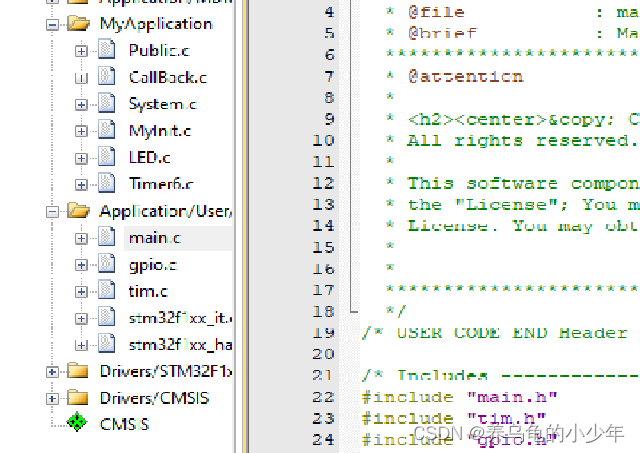This screenshot has width=640, height=453.
Task: Select the CMSIS component label
Action: 124,424
